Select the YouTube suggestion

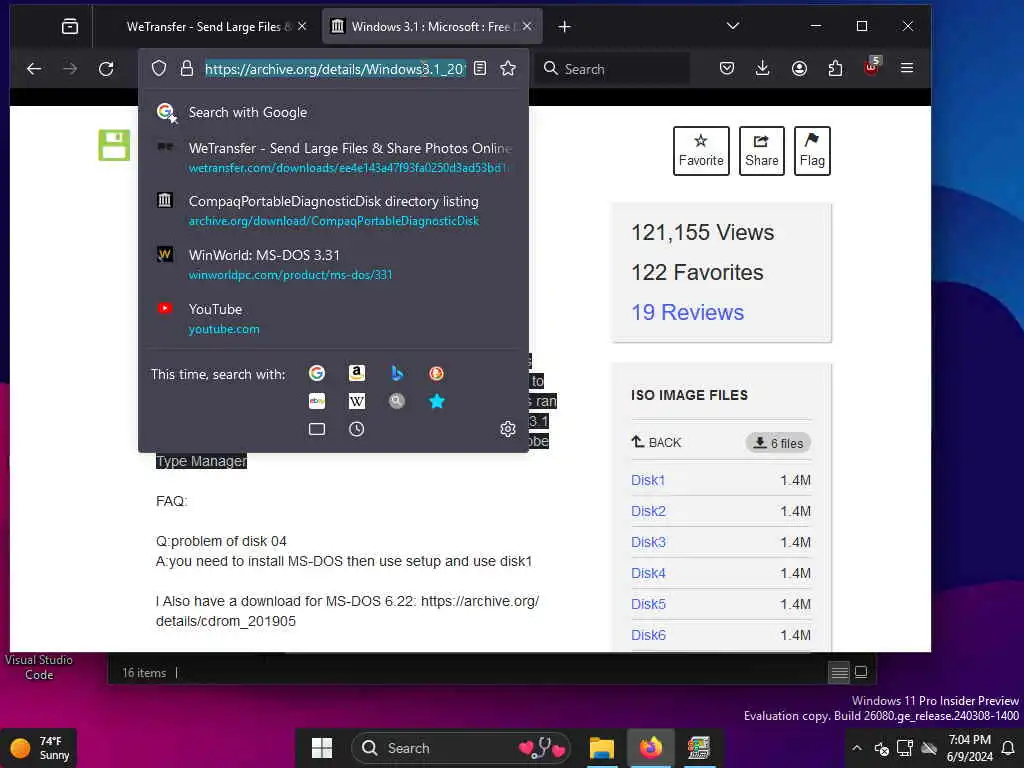(333, 319)
